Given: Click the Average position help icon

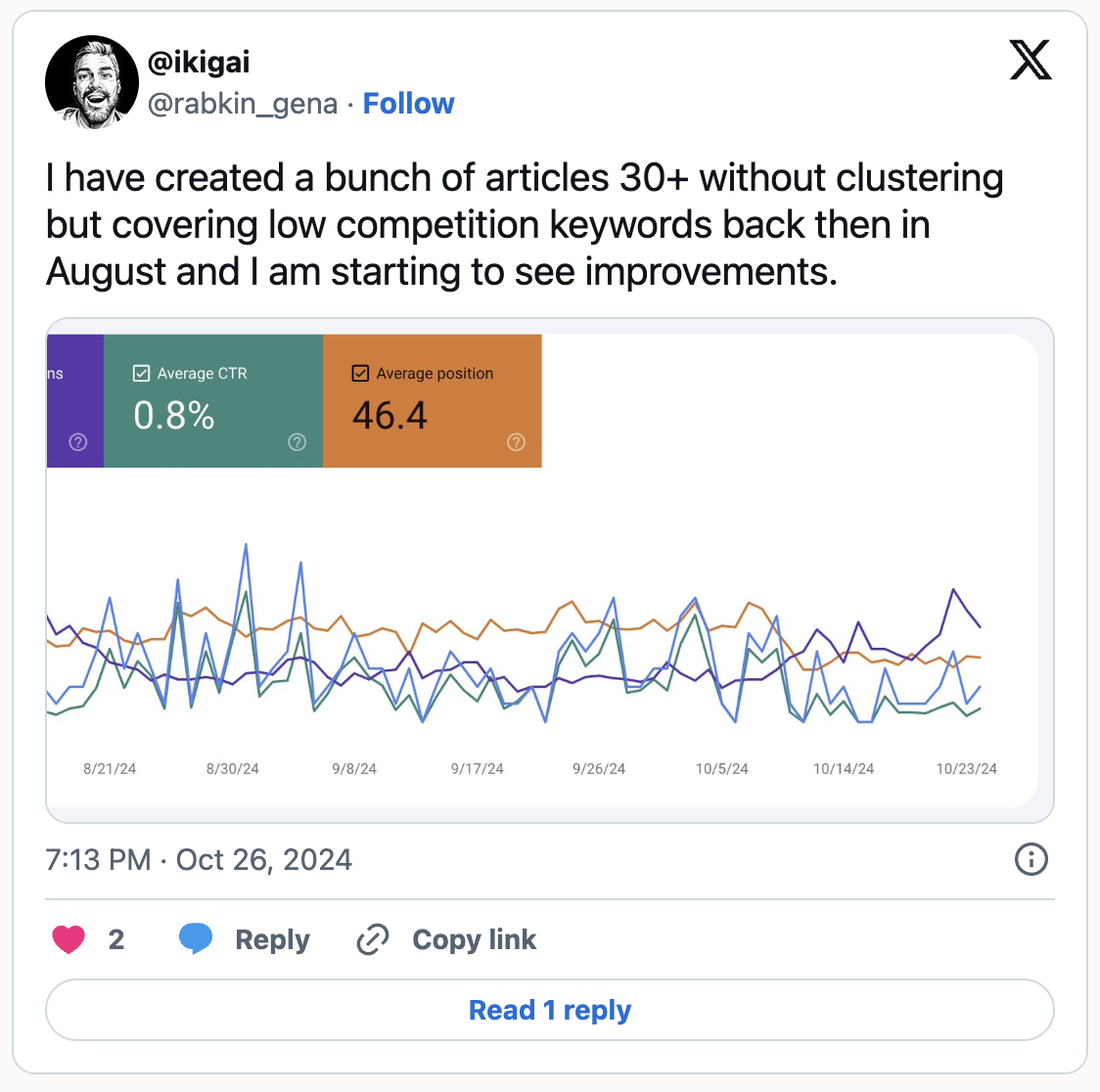Looking at the screenshot, I should [517, 442].
